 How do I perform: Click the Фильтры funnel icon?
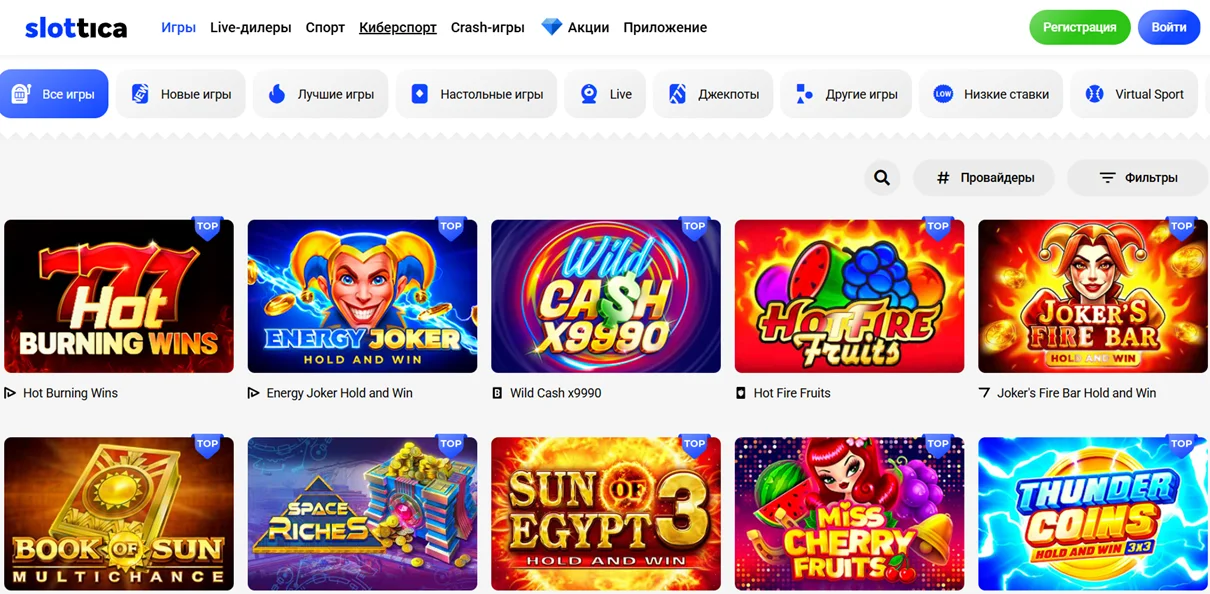1106,177
